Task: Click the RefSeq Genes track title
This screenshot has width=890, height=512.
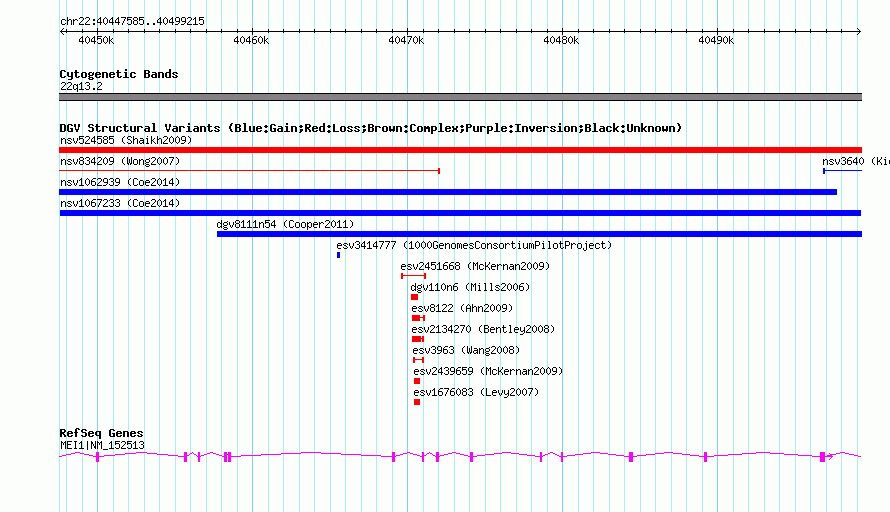Action: [x=101, y=433]
